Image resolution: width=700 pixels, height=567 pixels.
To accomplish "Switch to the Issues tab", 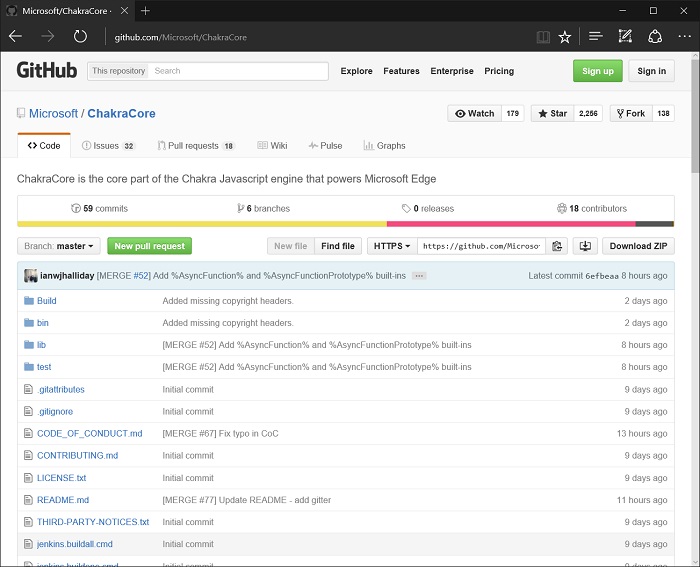I will click(107, 146).
